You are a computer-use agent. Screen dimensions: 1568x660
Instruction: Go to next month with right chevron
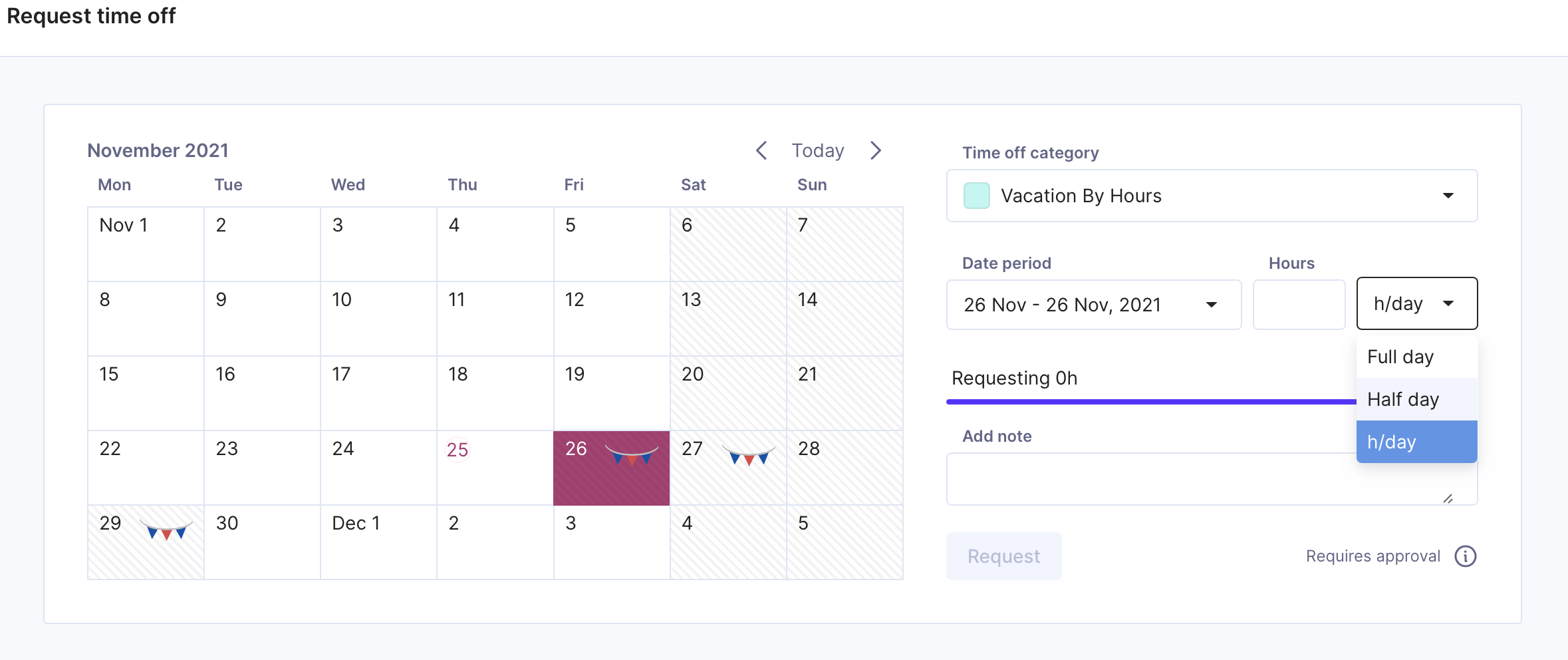click(x=876, y=151)
